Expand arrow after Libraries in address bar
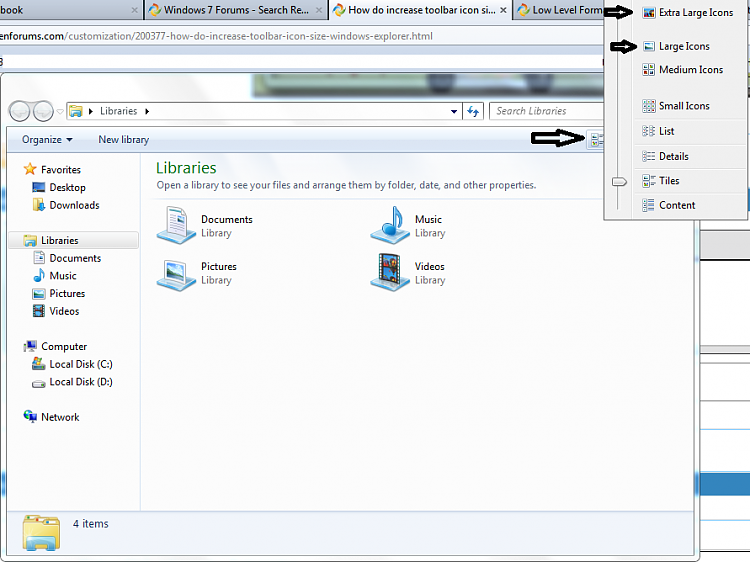Screen dimensions: 750x562 tap(147, 111)
